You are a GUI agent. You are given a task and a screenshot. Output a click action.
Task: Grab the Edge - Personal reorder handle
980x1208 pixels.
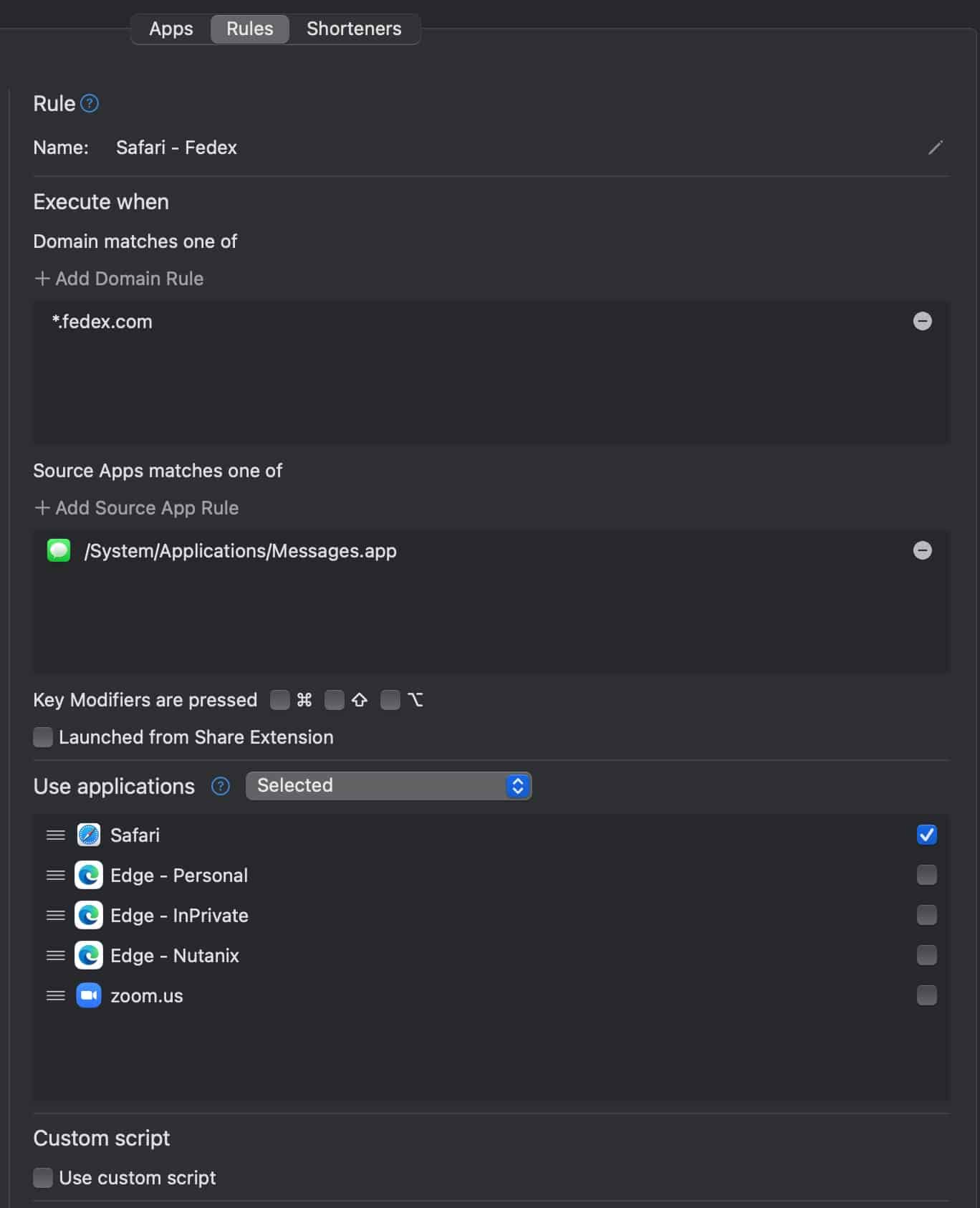(56, 875)
